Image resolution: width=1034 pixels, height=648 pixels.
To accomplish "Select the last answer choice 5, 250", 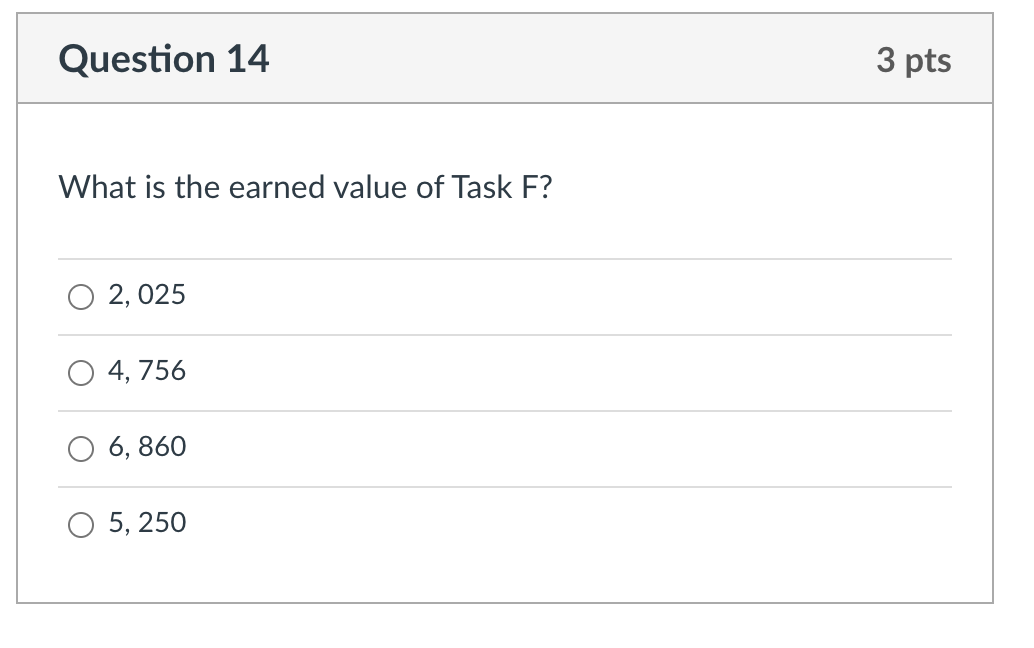I will tap(146, 523).
